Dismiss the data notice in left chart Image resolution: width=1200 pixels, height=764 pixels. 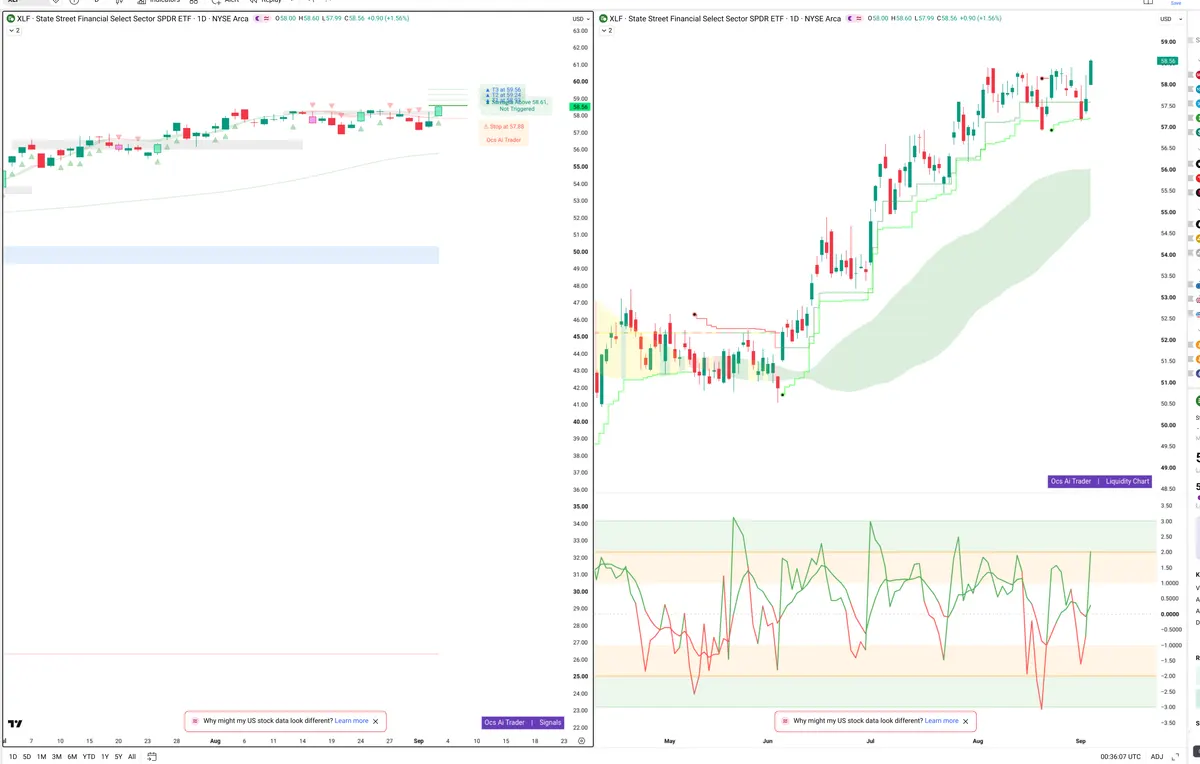(x=376, y=721)
